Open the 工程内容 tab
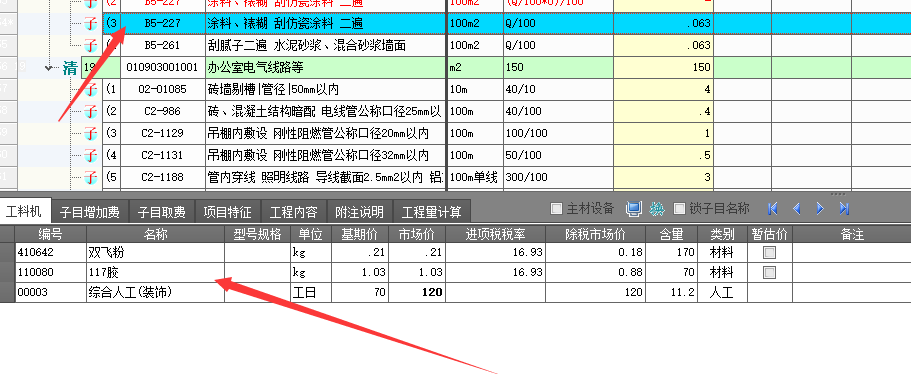The width and height of the screenshot is (911, 388). [294, 212]
